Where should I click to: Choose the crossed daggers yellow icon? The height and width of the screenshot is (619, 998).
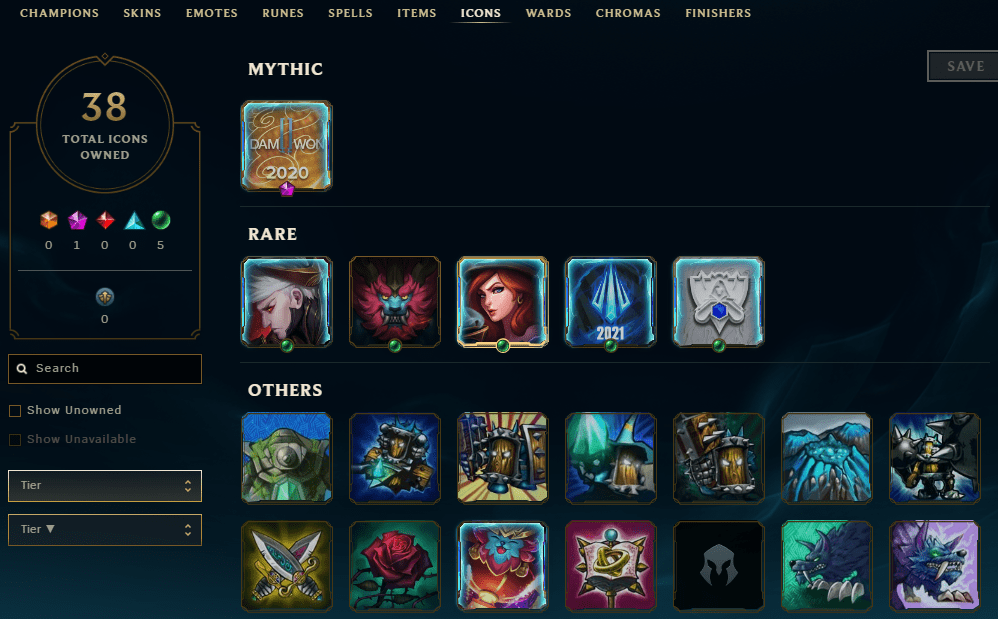(286, 566)
